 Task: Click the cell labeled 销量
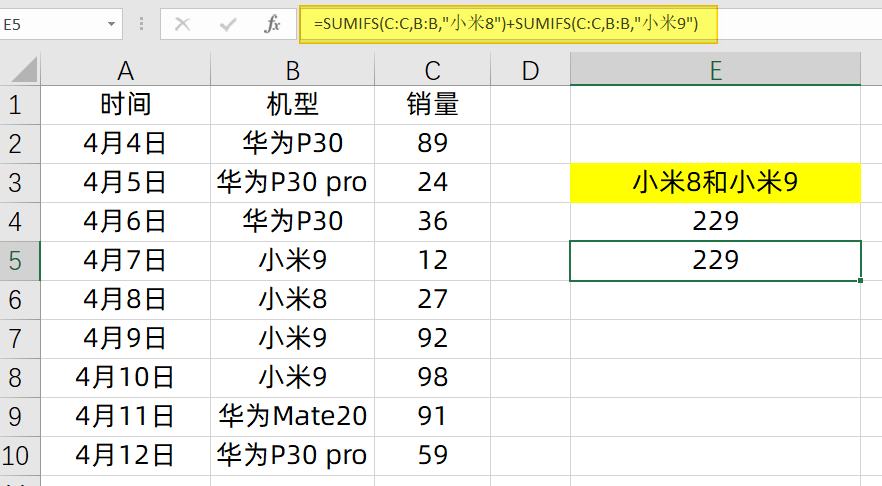(x=432, y=105)
